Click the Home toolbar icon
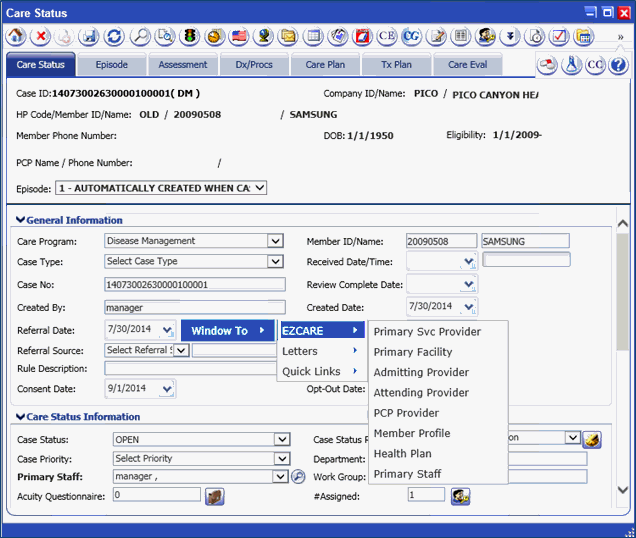 click(x=16, y=37)
